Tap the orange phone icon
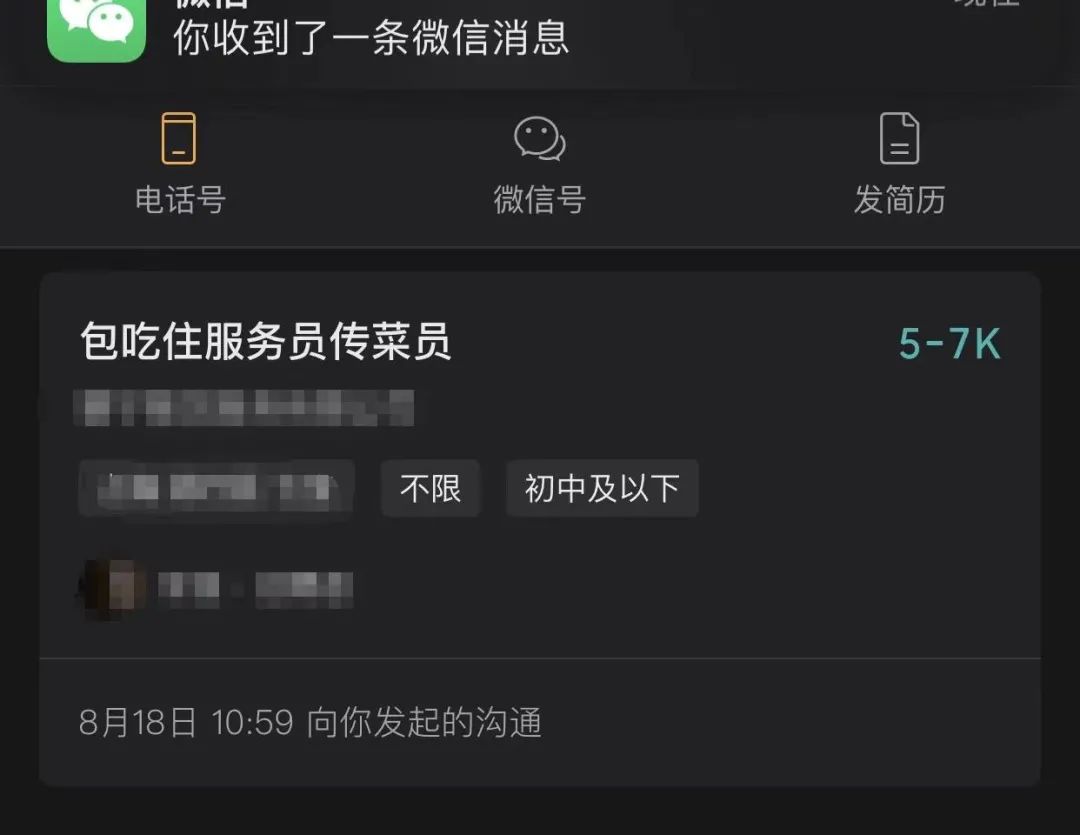Image resolution: width=1080 pixels, height=835 pixels. point(178,138)
